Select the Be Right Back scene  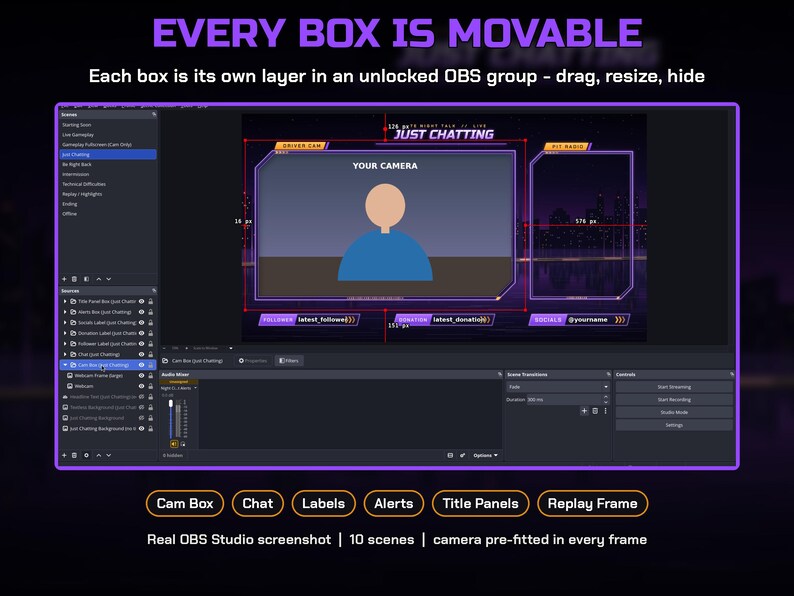[108, 164]
